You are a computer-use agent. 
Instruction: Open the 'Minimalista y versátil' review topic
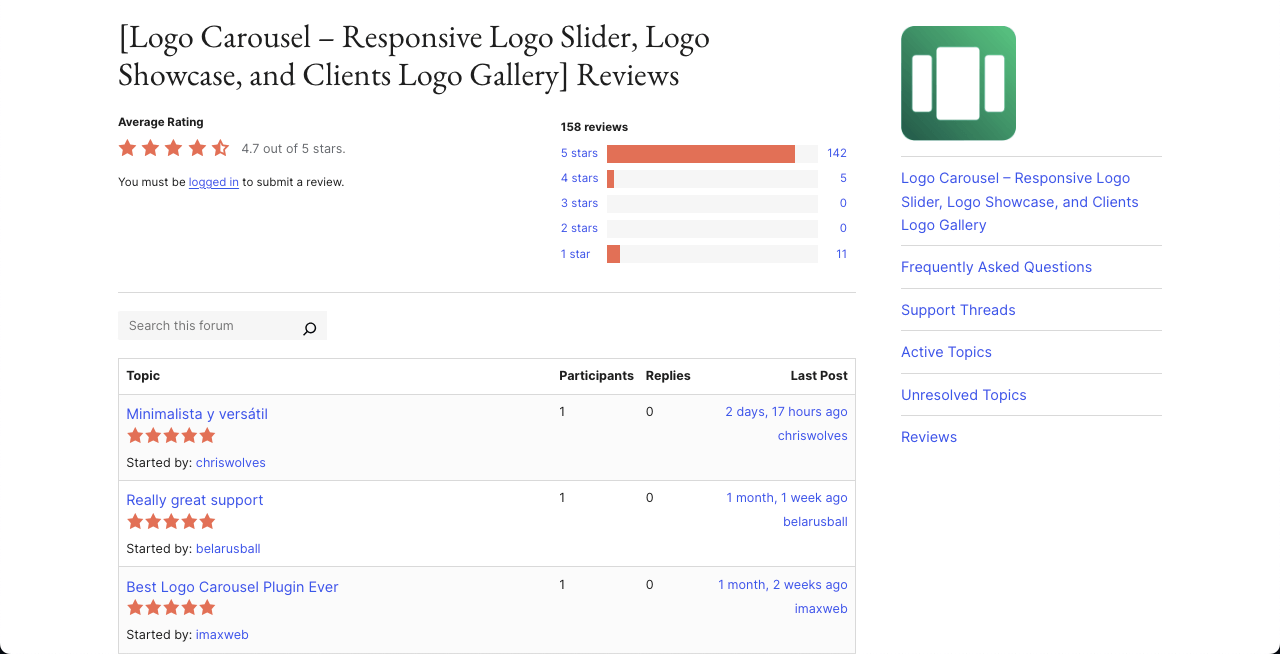(196, 413)
